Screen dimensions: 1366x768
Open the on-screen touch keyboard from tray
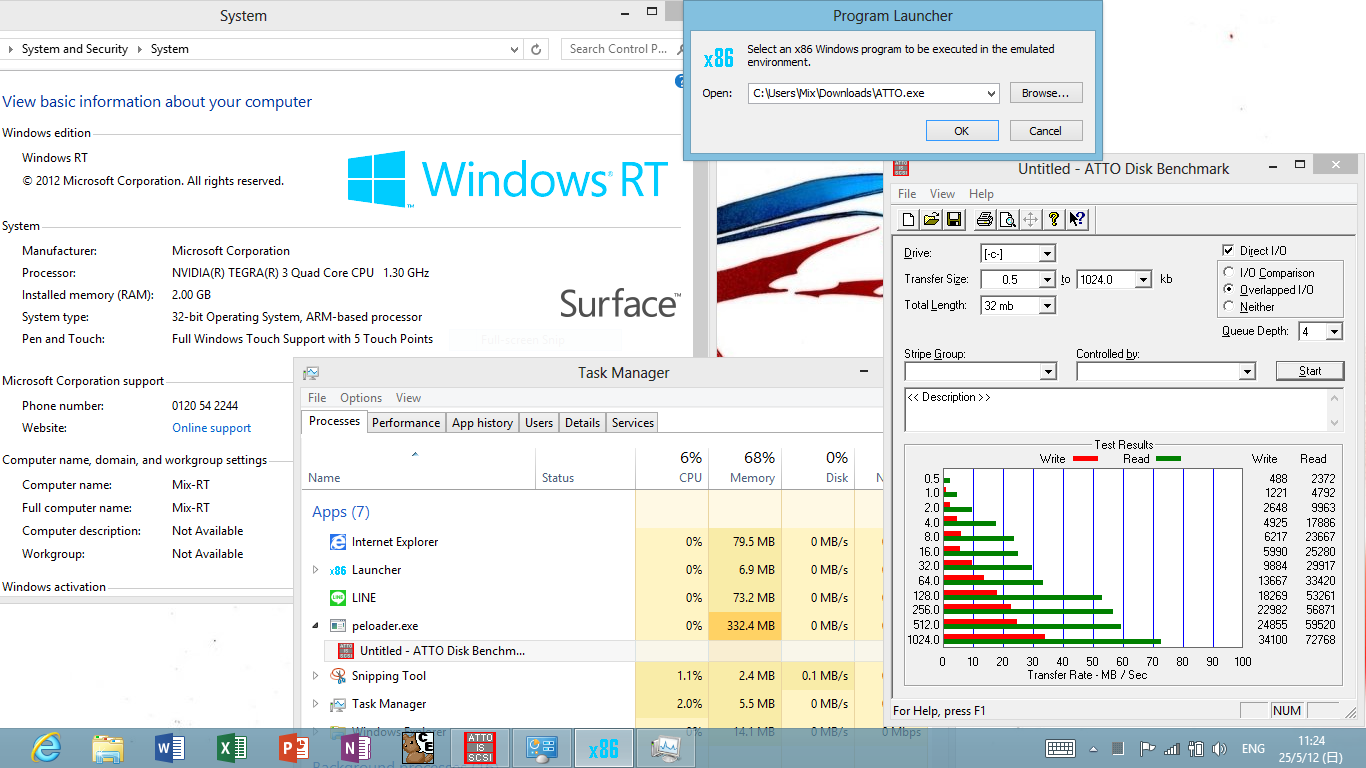[1060, 748]
